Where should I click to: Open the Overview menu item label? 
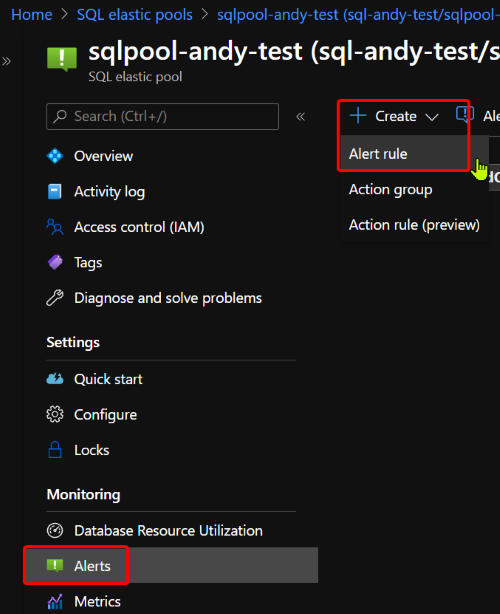tap(103, 156)
